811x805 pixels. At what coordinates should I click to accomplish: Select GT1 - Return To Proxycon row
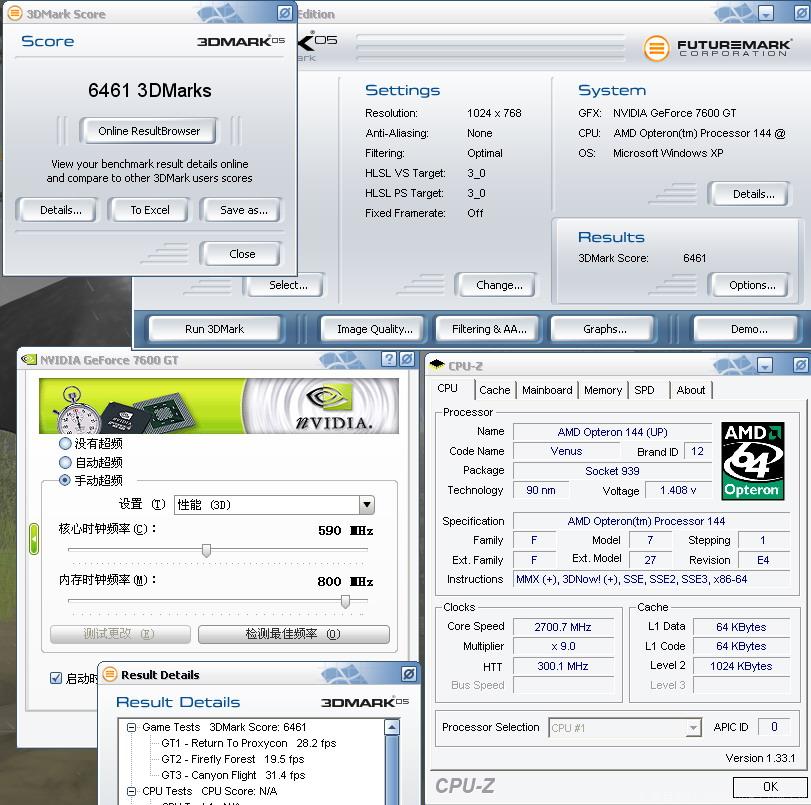click(248, 743)
